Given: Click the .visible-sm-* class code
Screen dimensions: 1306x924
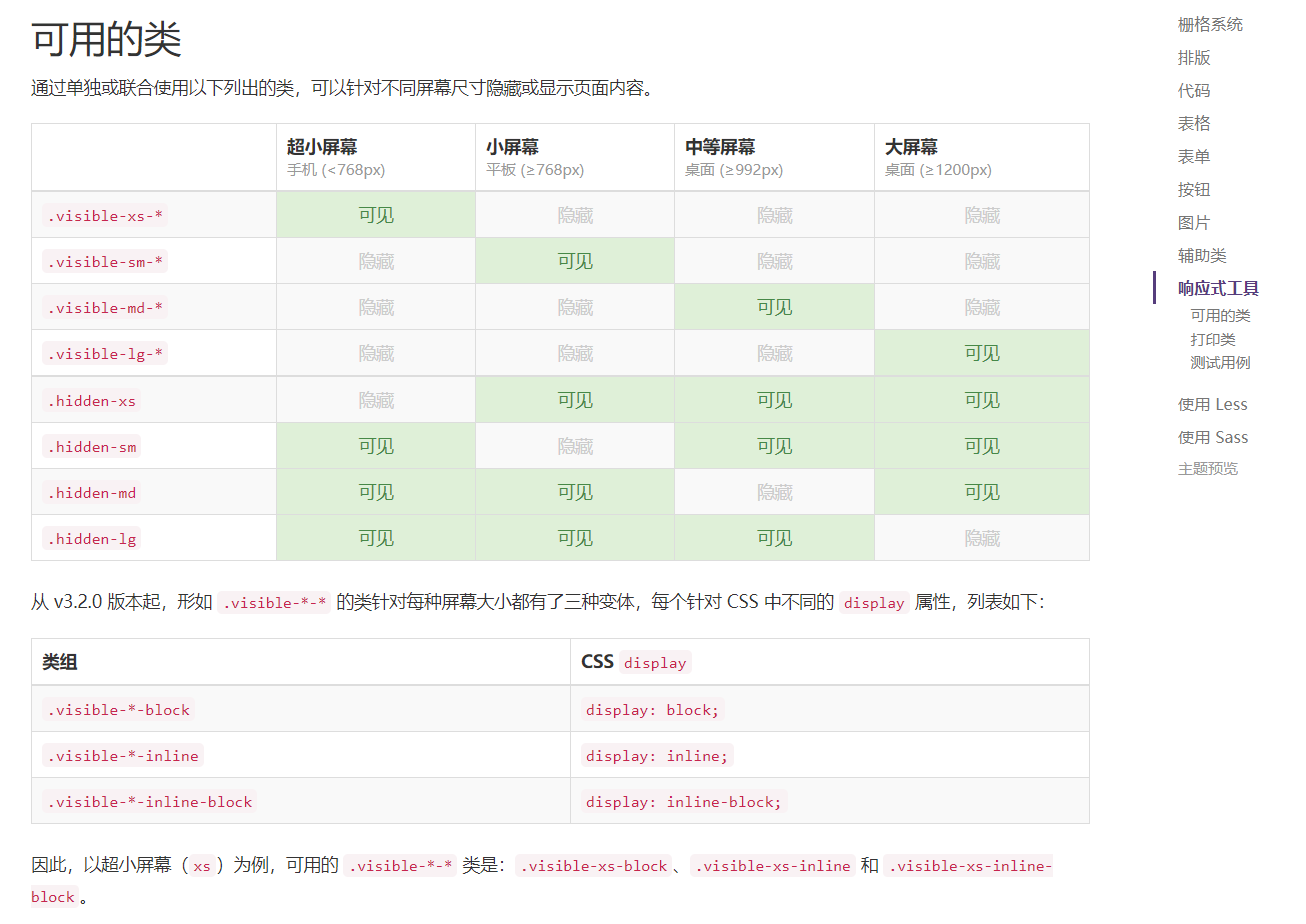Looking at the screenshot, I should point(105,262).
